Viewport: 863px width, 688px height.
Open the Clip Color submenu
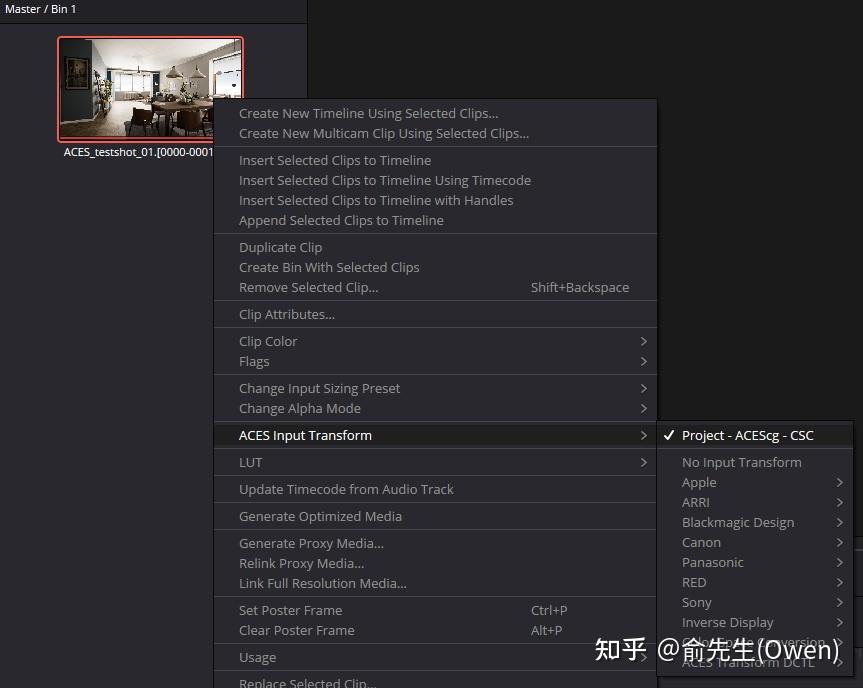point(268,341)
